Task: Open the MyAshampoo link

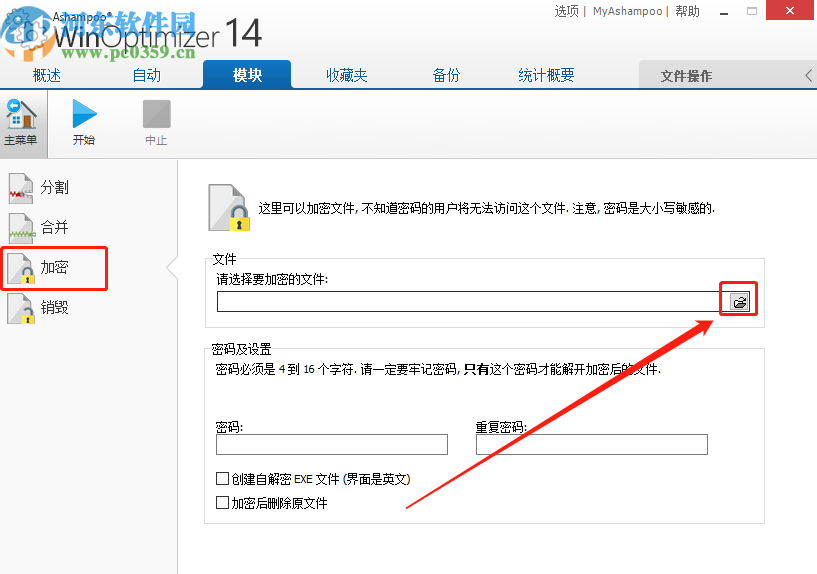Action: pos(627,11)
